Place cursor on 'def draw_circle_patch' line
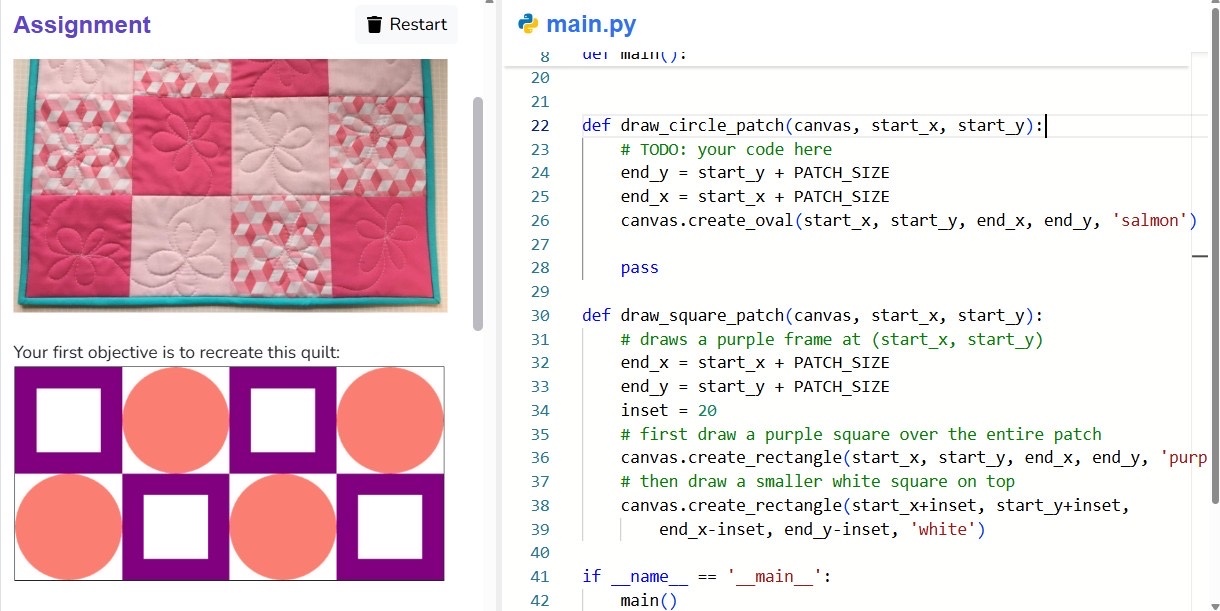Screen dimensions: 1220x611 pyautogui.click(x=813, y=125)
